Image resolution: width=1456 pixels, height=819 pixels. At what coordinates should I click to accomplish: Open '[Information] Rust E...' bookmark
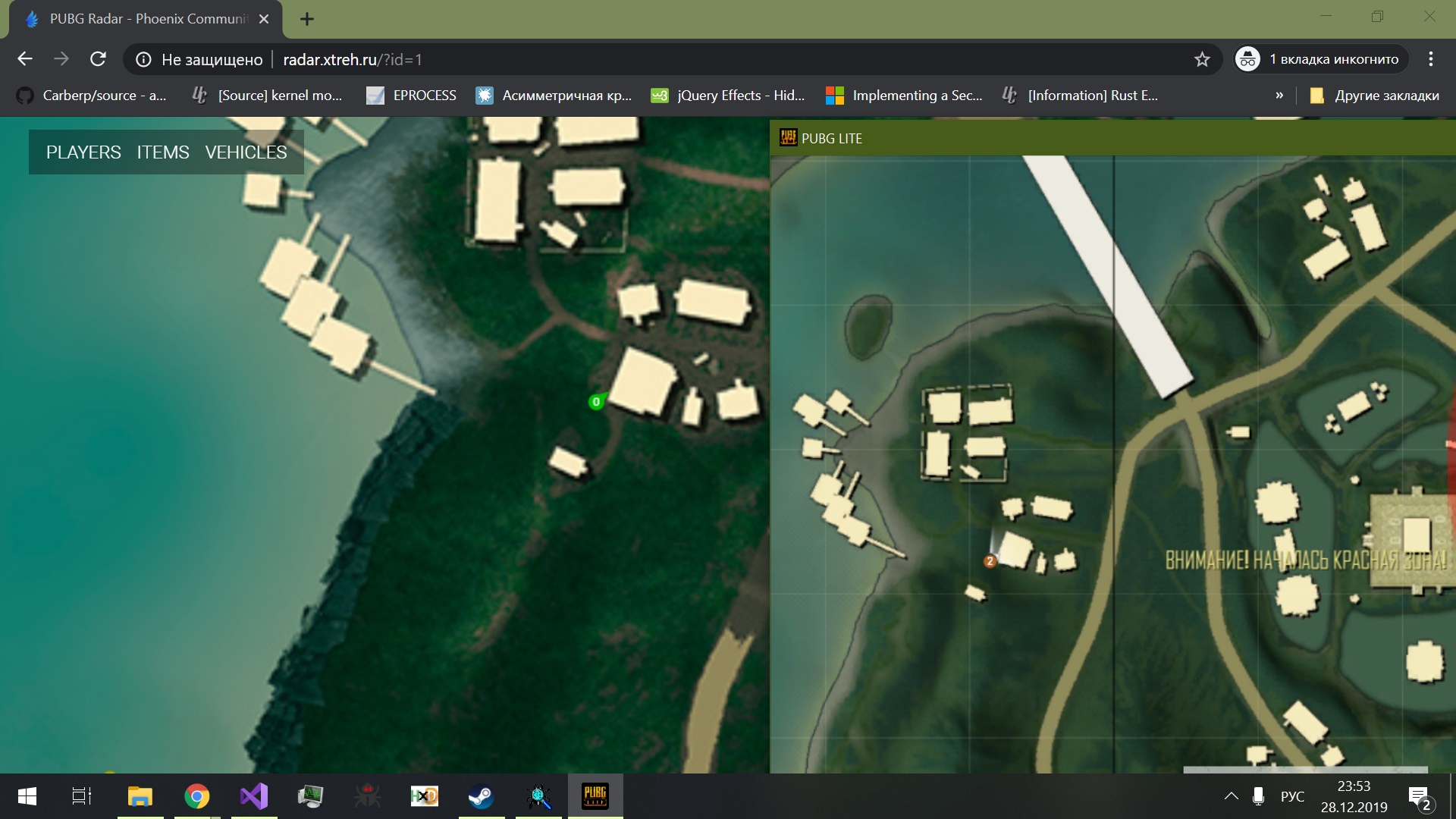click(x=1080, y=96)
